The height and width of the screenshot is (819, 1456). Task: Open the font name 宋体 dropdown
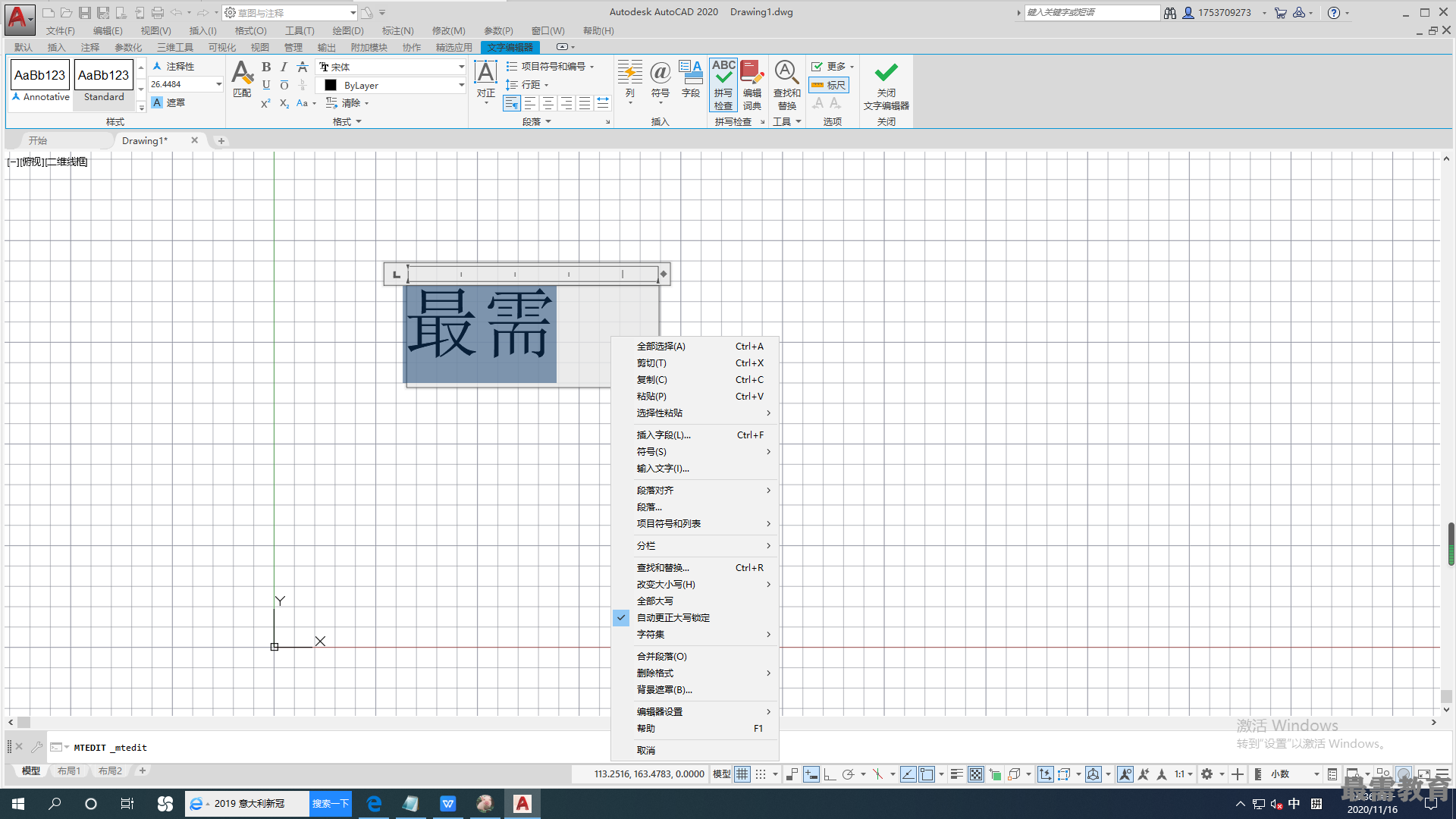pos(460,67)
